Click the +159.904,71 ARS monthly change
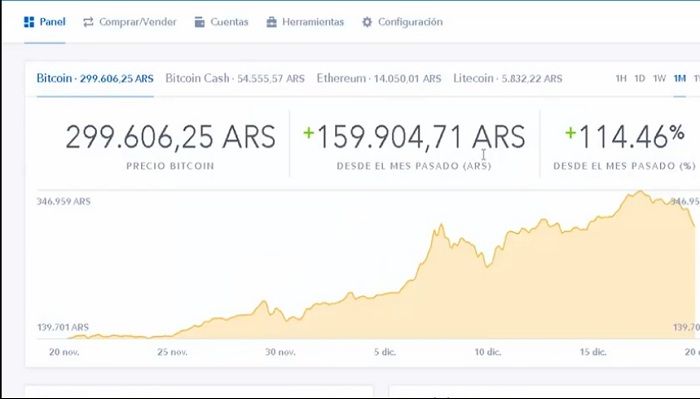Viewport: 700px width, 400px height. pyautogui.click(x=414, y=137)
